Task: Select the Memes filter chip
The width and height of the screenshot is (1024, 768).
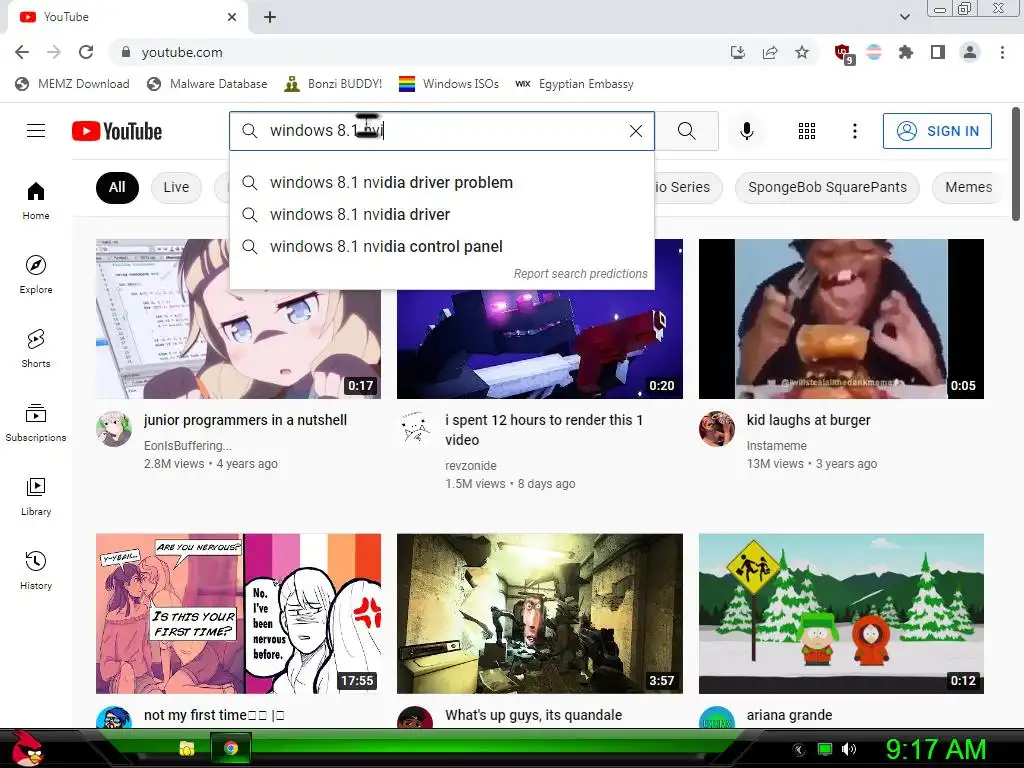Action: [968, 187]
